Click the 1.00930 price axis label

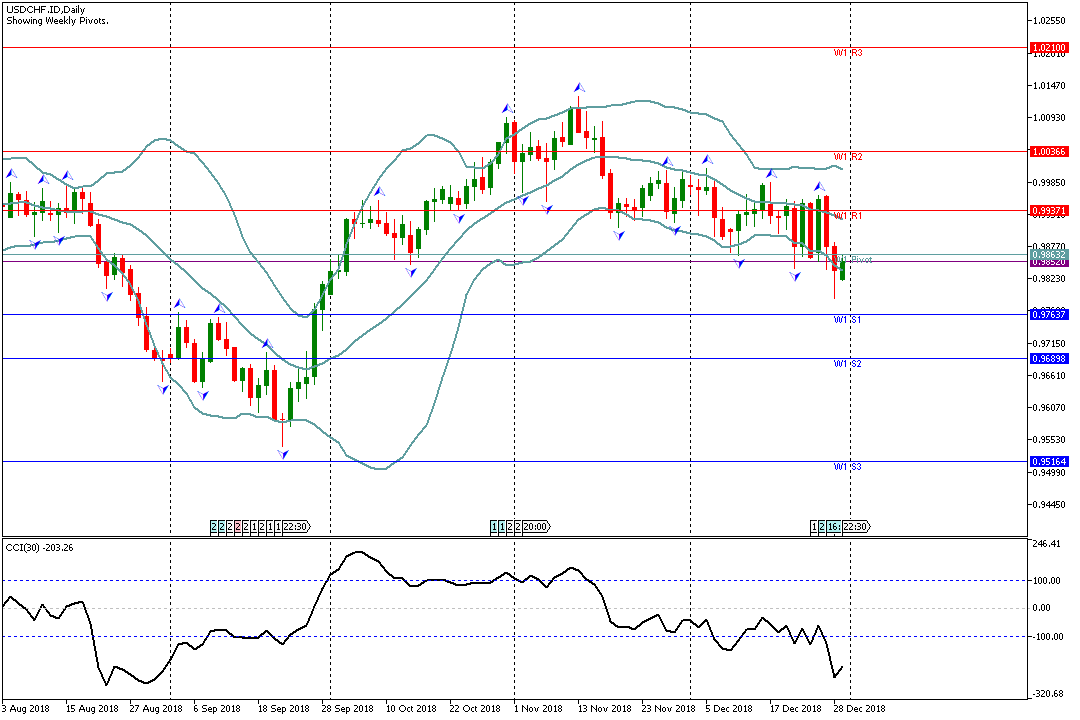tap(1049, 118)
